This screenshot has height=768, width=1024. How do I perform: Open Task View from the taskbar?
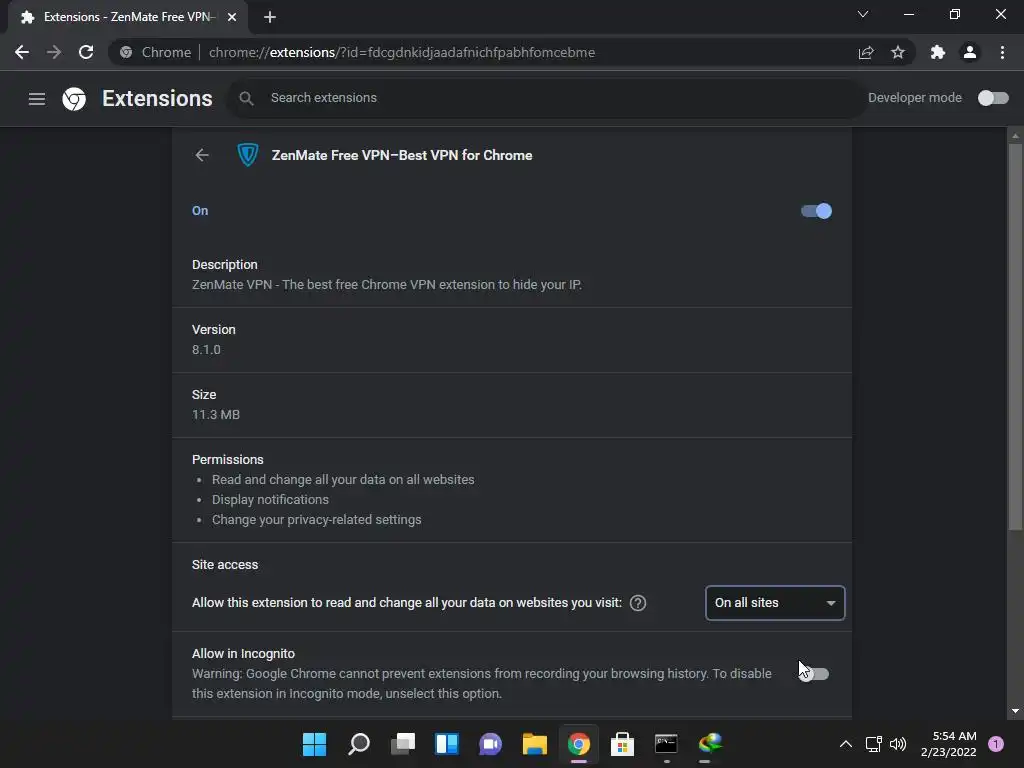(x=403, y=744)
